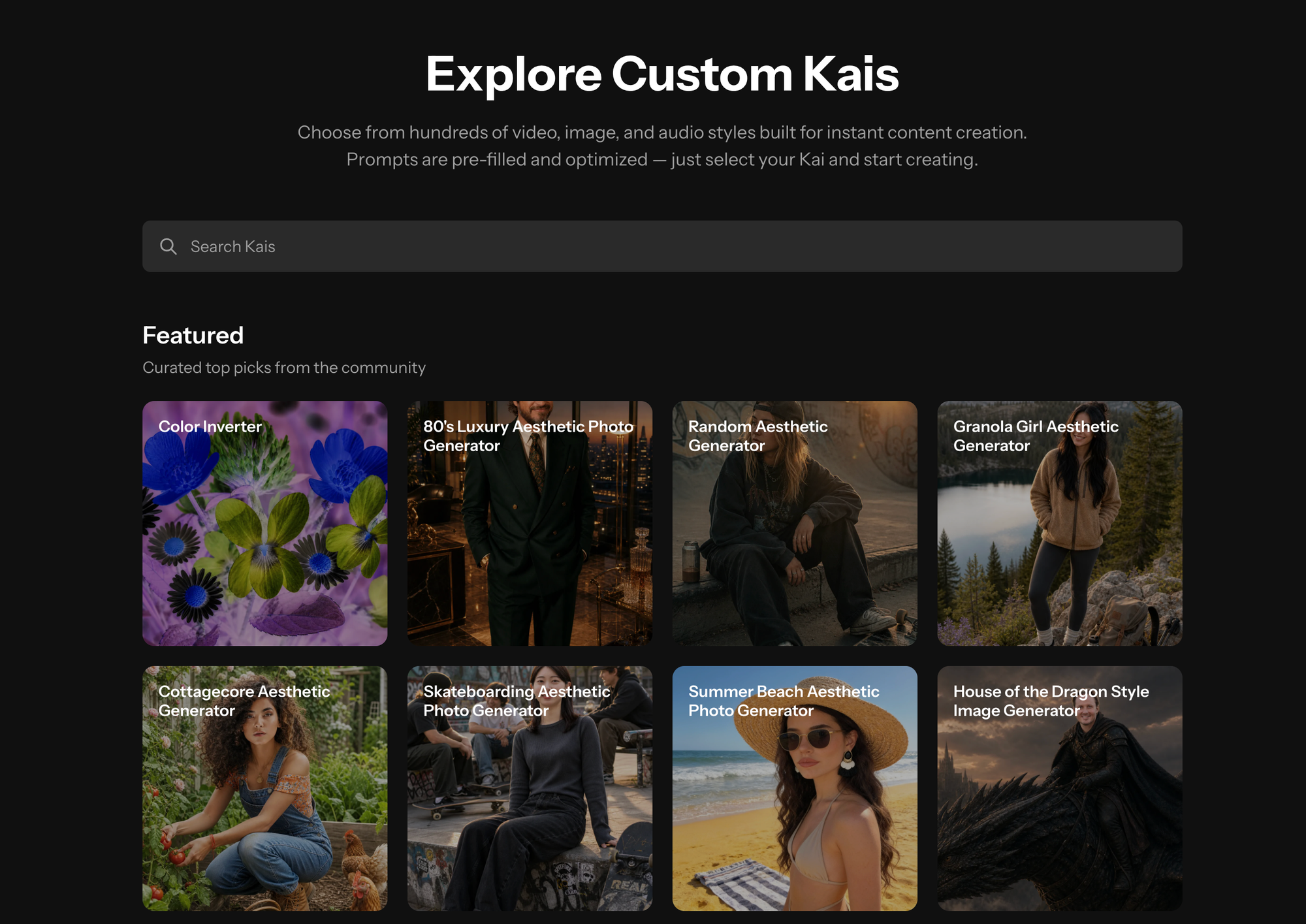Open the House of the Dragon Style card
The width and height of the screenshot is (1306, 924).
click(x=1060, y=788)
